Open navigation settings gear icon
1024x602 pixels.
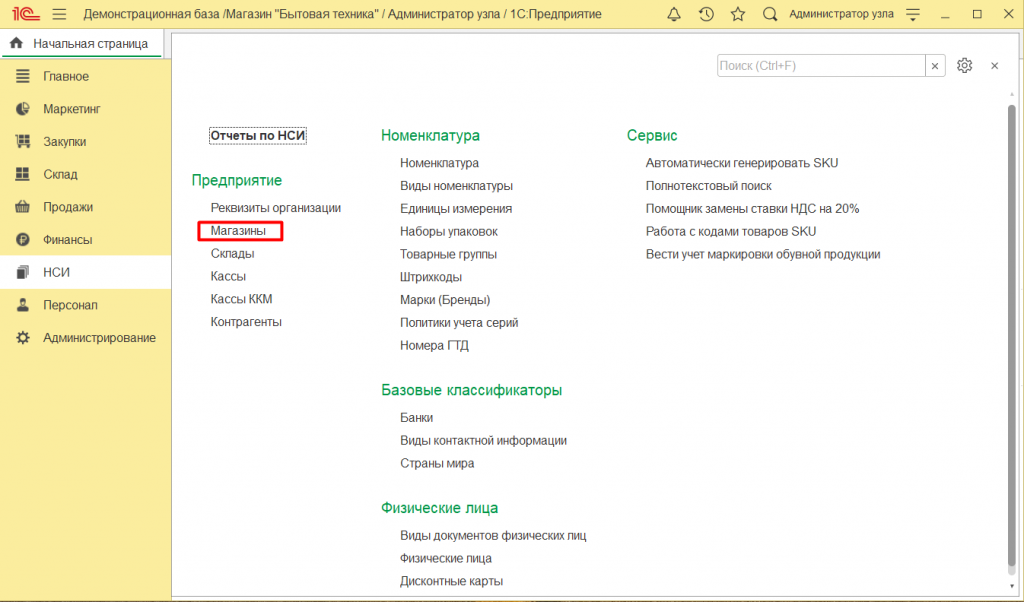[x=964, y=66]
